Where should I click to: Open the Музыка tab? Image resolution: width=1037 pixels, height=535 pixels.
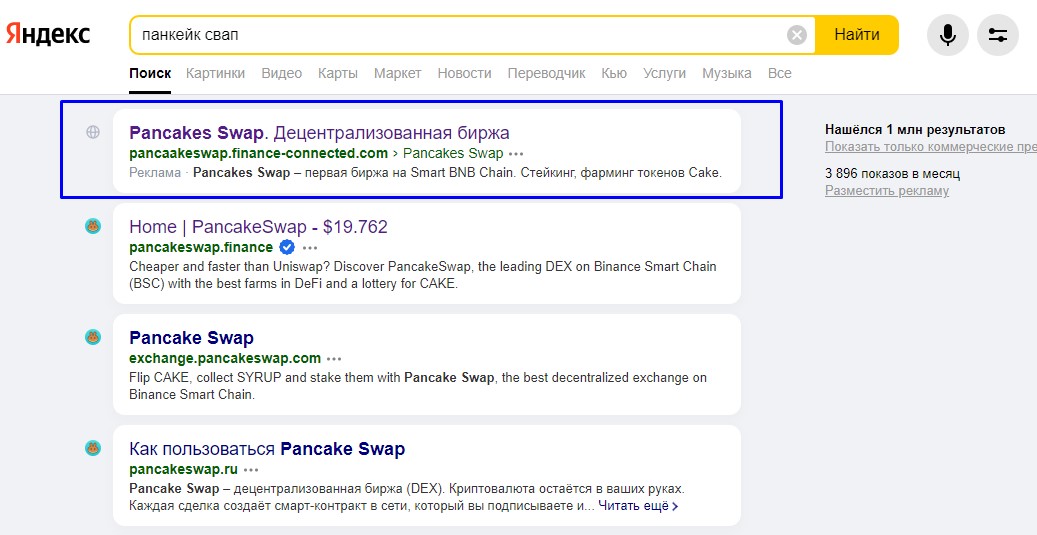pos(727,73)
